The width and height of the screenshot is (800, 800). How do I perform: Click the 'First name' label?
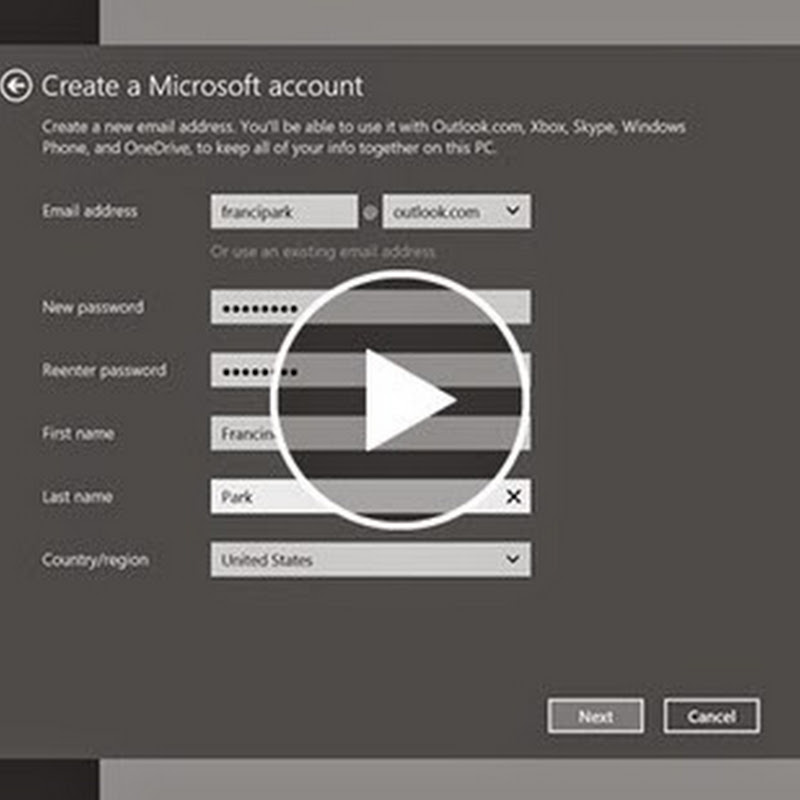pos(78,433)
